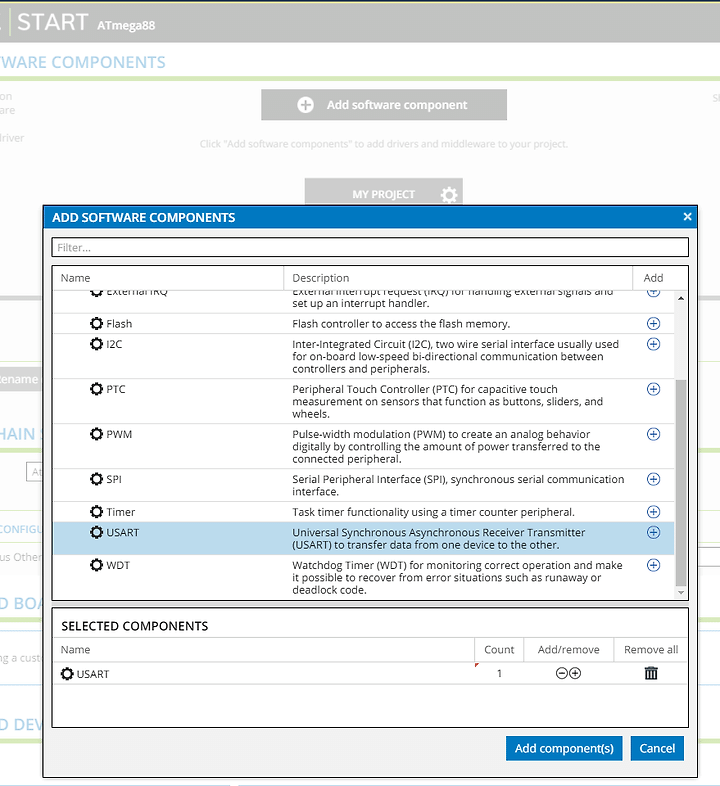Click Add software component button label

[x=397, y=105]
